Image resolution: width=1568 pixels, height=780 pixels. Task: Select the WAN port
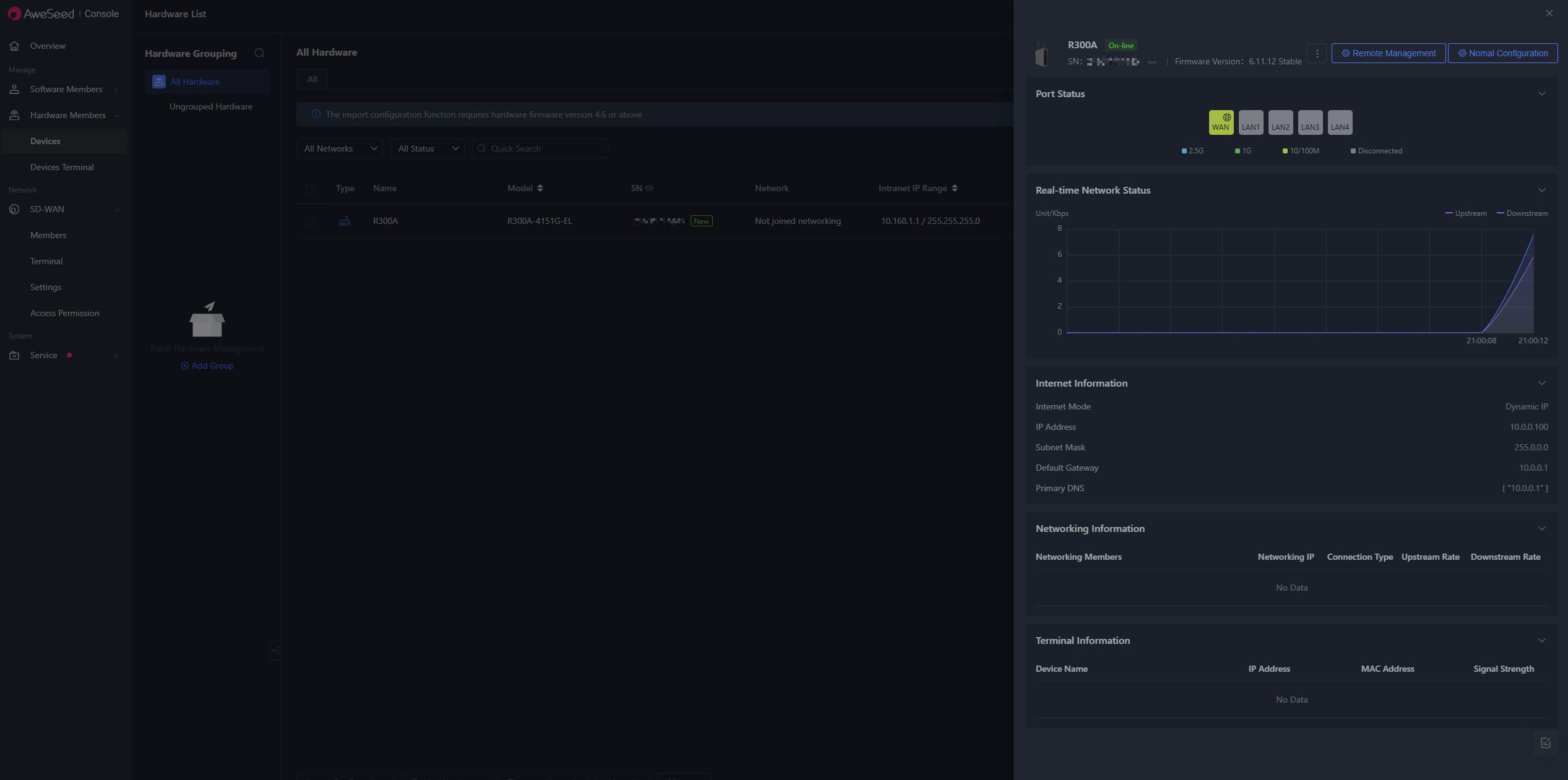[1221, 122]
